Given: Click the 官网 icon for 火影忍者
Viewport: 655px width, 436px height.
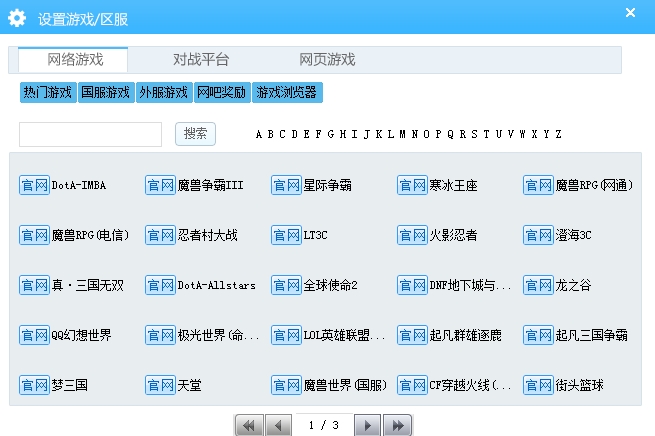Looking at the screenshot, I should point(412,235).
